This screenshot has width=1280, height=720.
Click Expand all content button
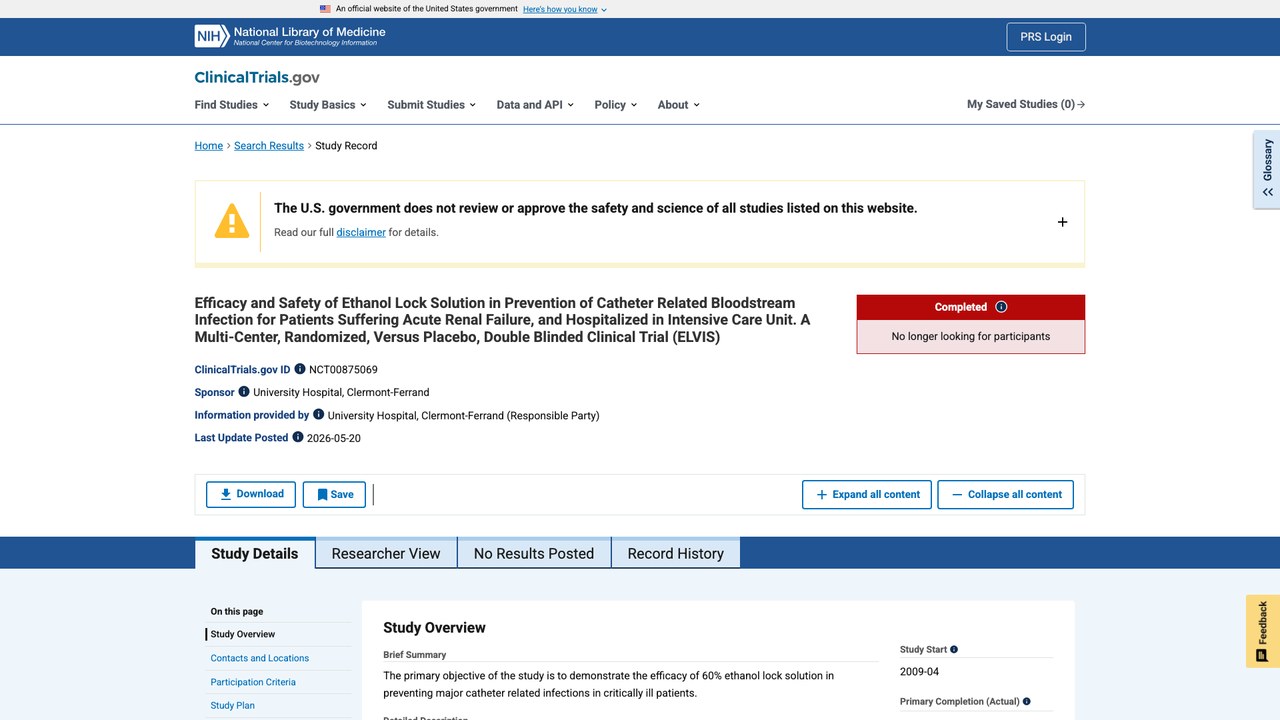click(867, 494)
